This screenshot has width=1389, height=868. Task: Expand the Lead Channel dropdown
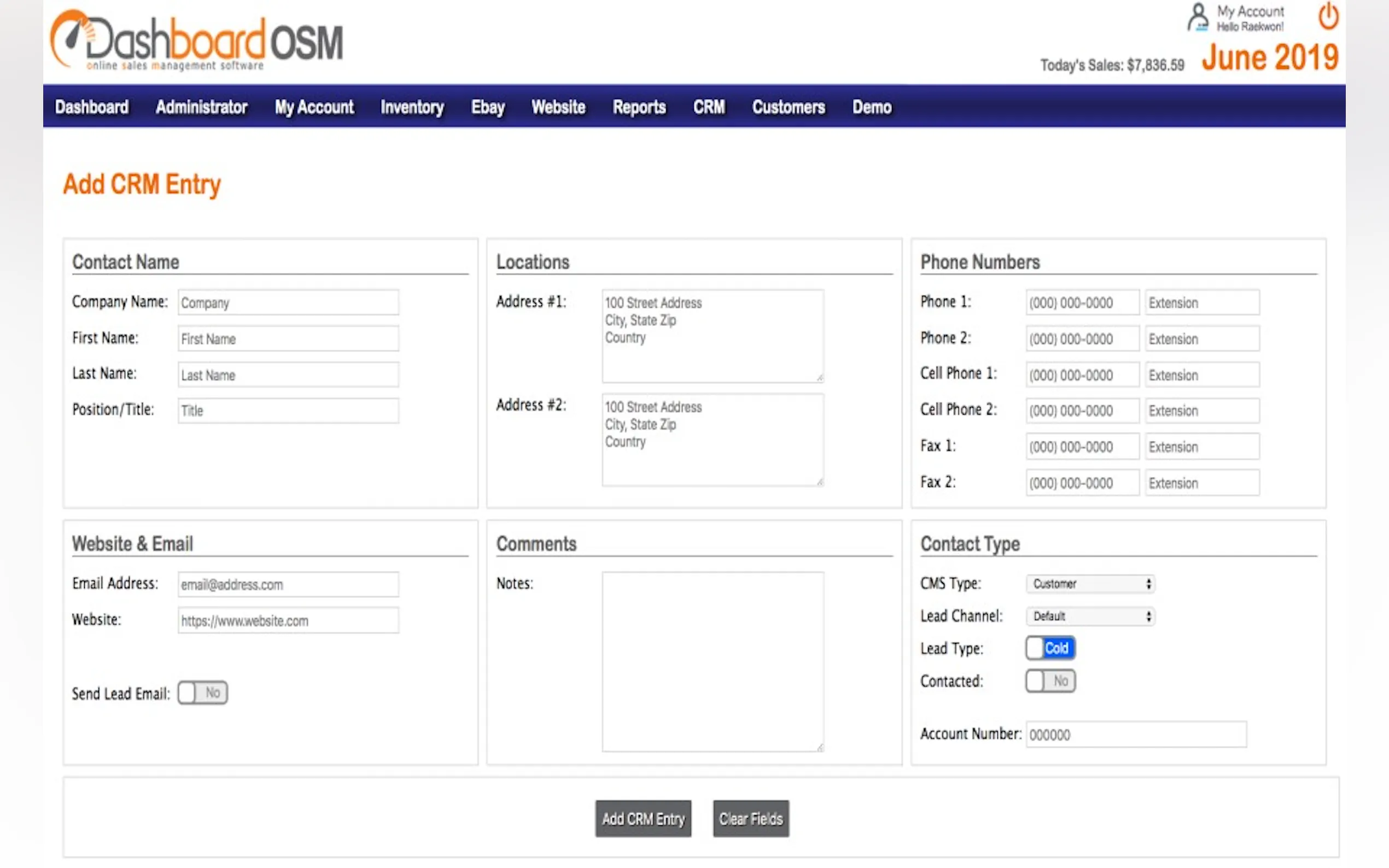click(x=1090, y=616)
